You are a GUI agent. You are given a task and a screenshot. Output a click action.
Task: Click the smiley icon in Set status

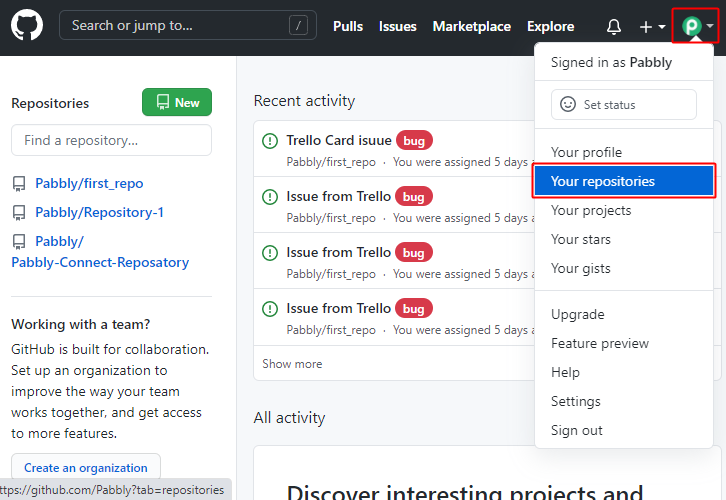(568, 104)
